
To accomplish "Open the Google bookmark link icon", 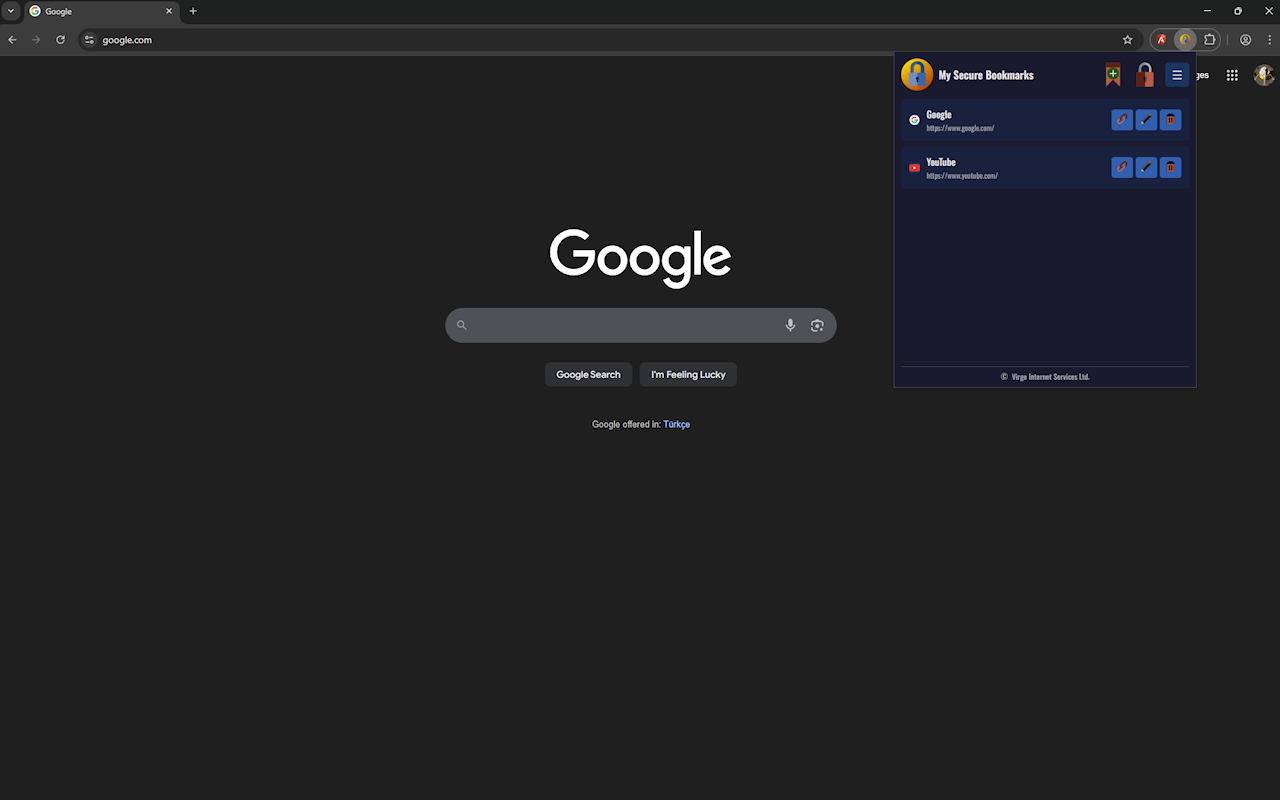I will click(1122, 120).
